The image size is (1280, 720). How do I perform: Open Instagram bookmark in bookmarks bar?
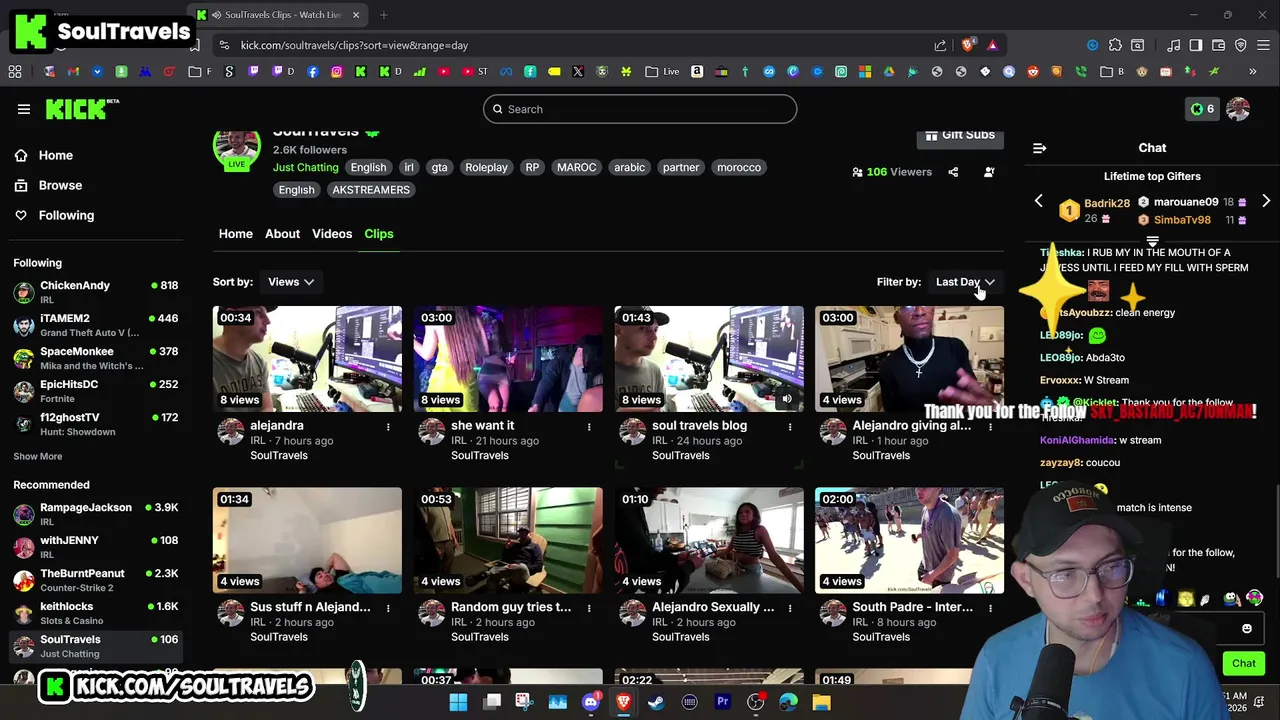click(x=337, y=72)
